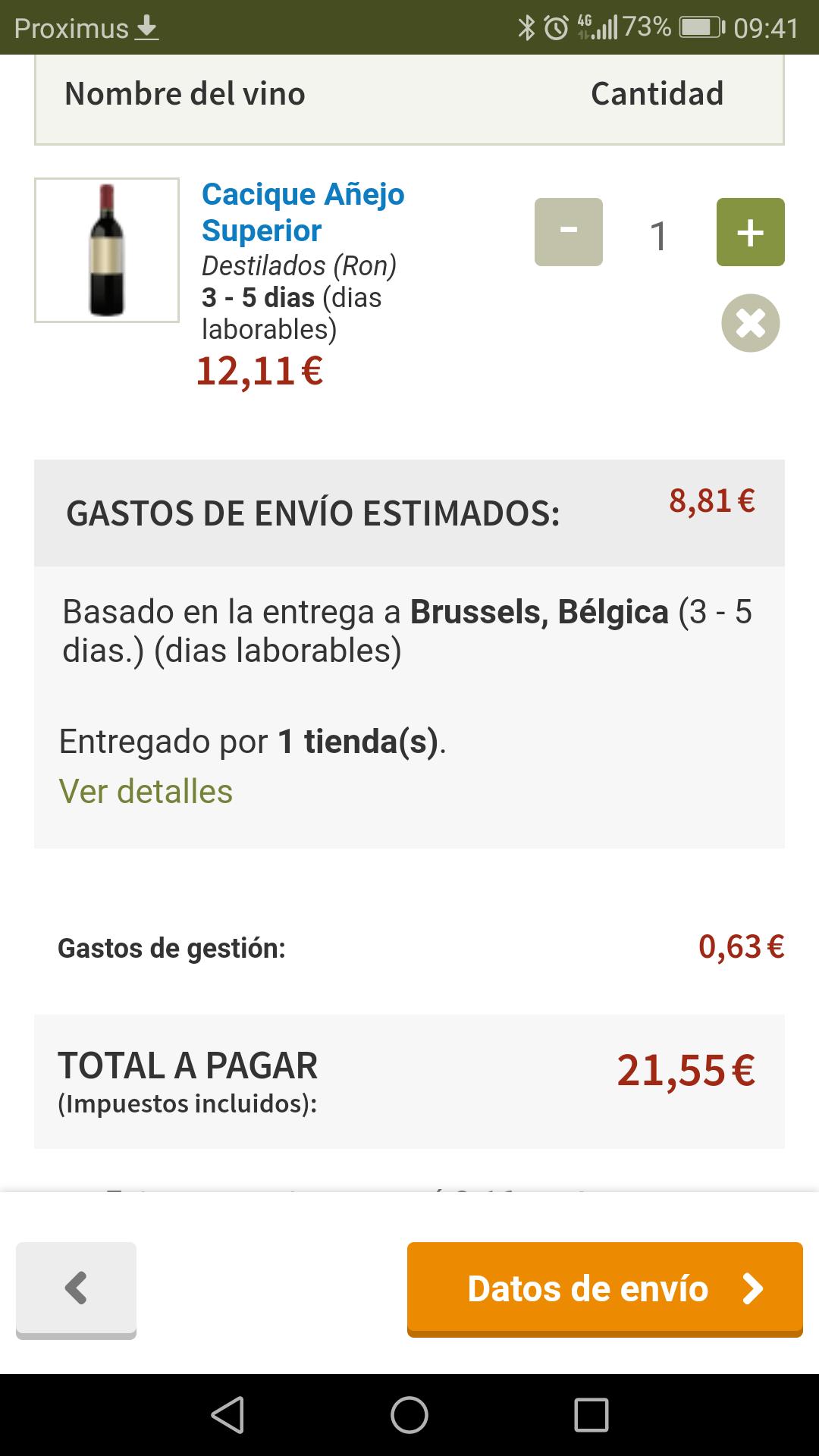Tap the alarm clock status icon
Image resolution: width=819 pixels, height=1456 pixels.
557,28
